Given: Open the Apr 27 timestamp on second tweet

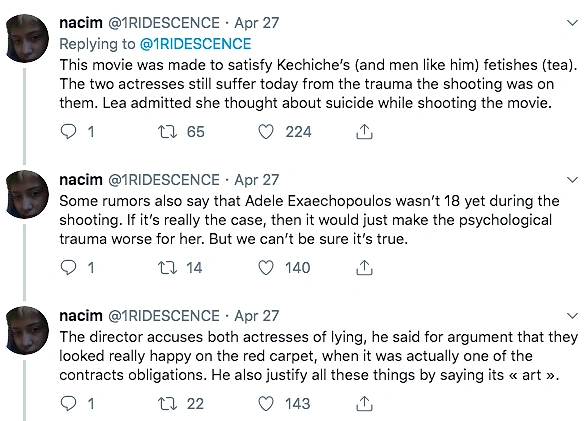Looking at the screenshot, I should coord(257,180).
